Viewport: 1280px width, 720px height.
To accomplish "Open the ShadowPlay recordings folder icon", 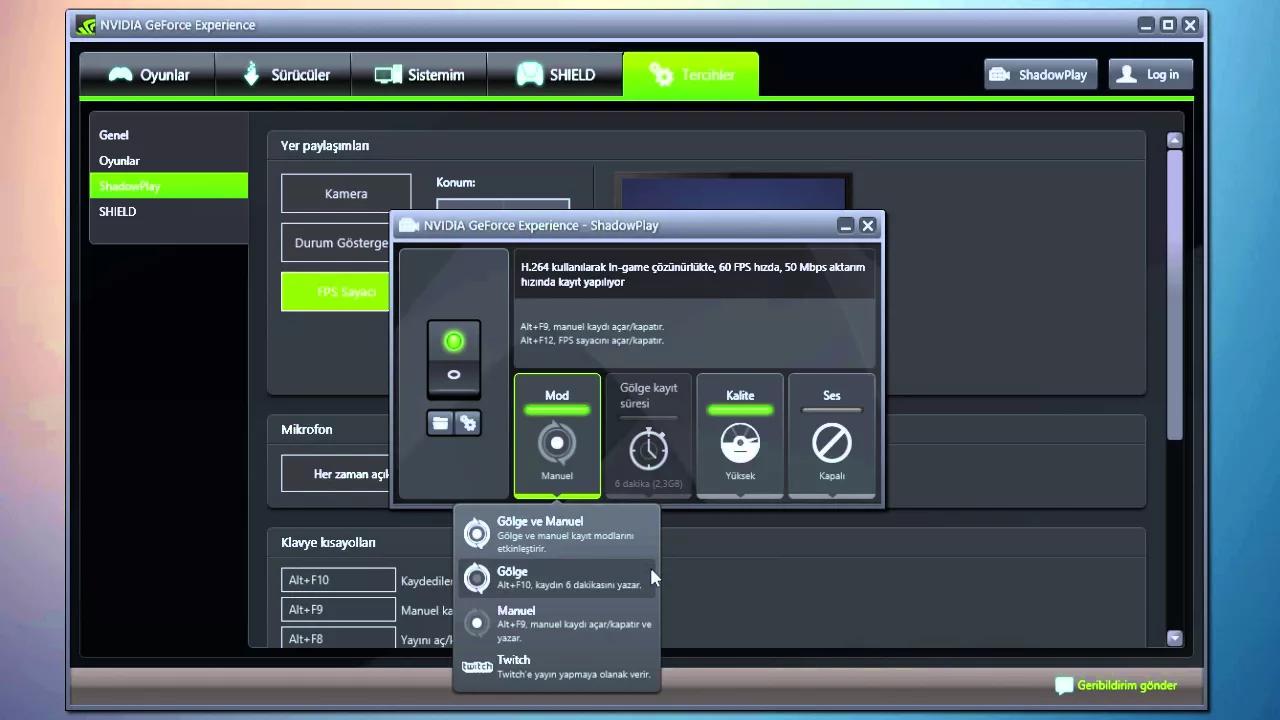I will tap(440, 423).
